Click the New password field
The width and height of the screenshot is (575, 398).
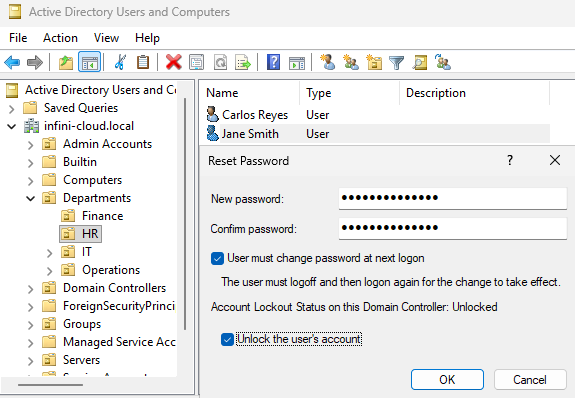point(453,198)
